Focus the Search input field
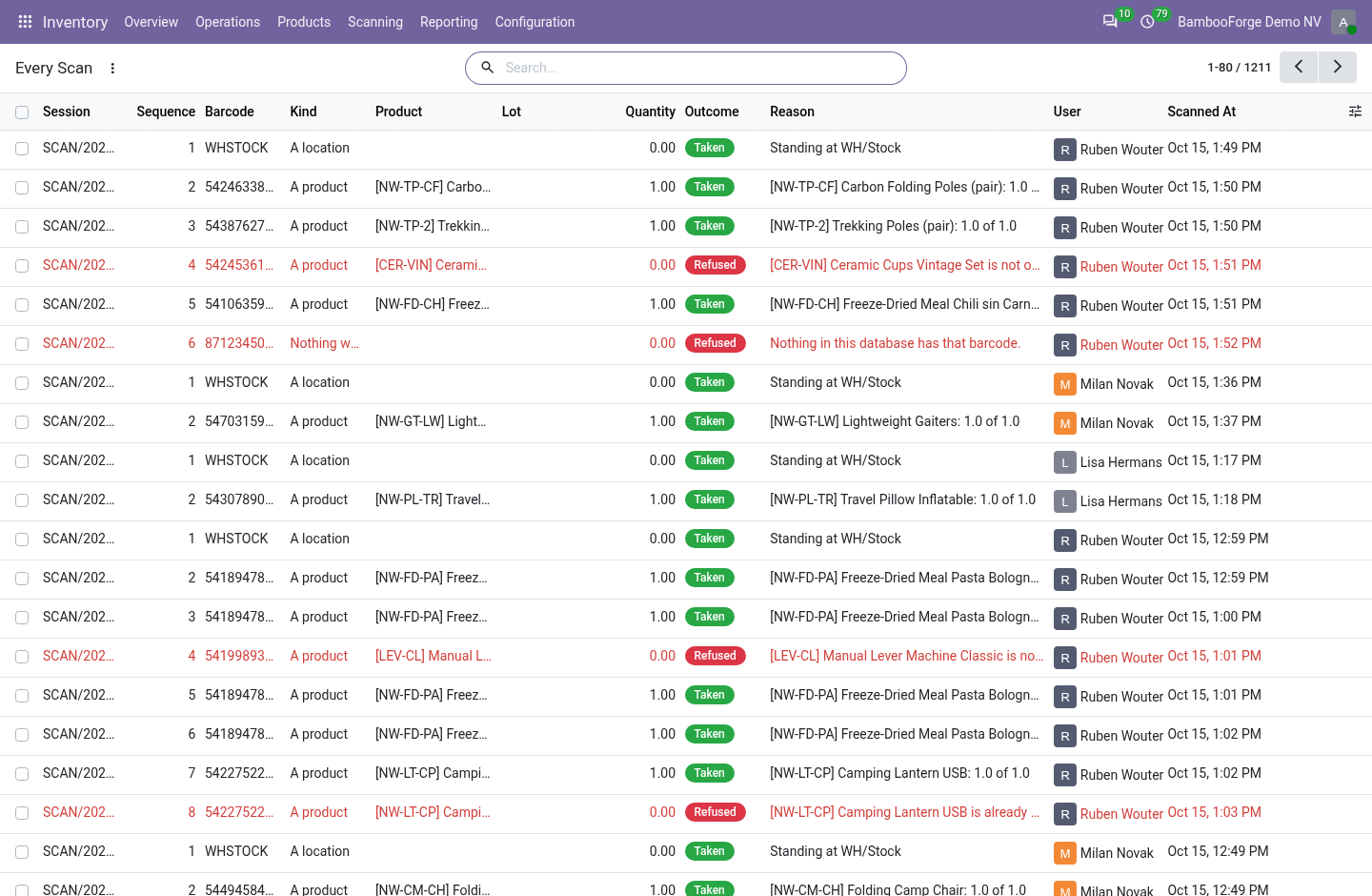1372x896 pixels. pyautogui.click(x=700, y=68)
